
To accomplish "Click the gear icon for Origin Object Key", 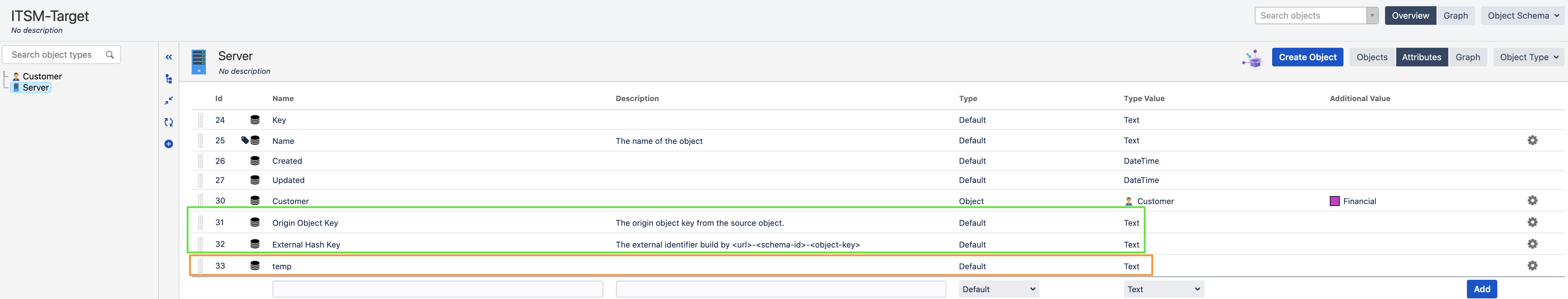I will [x=1532, y=222].
